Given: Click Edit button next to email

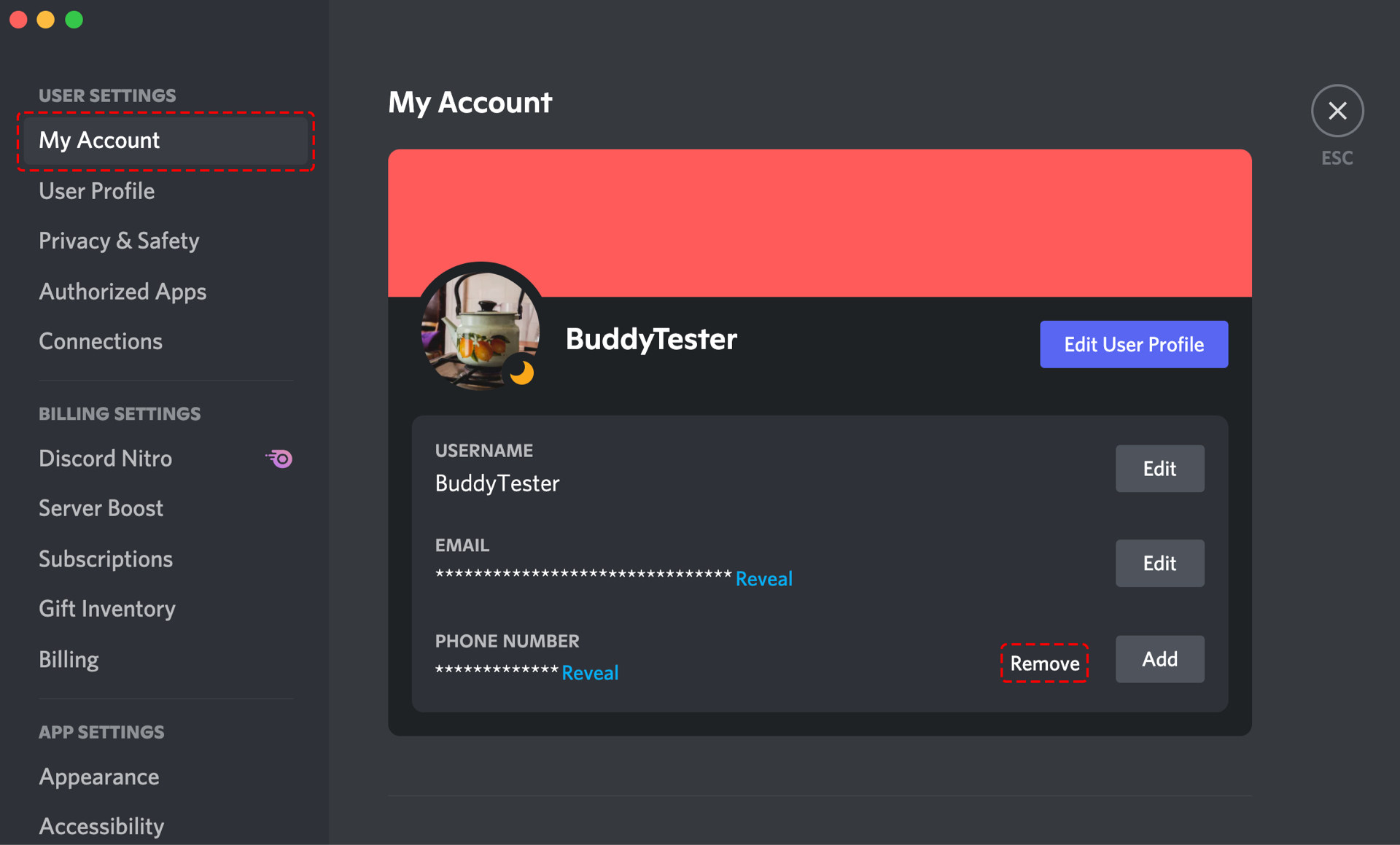Looking at the screenshot, I should point(1158,562).
